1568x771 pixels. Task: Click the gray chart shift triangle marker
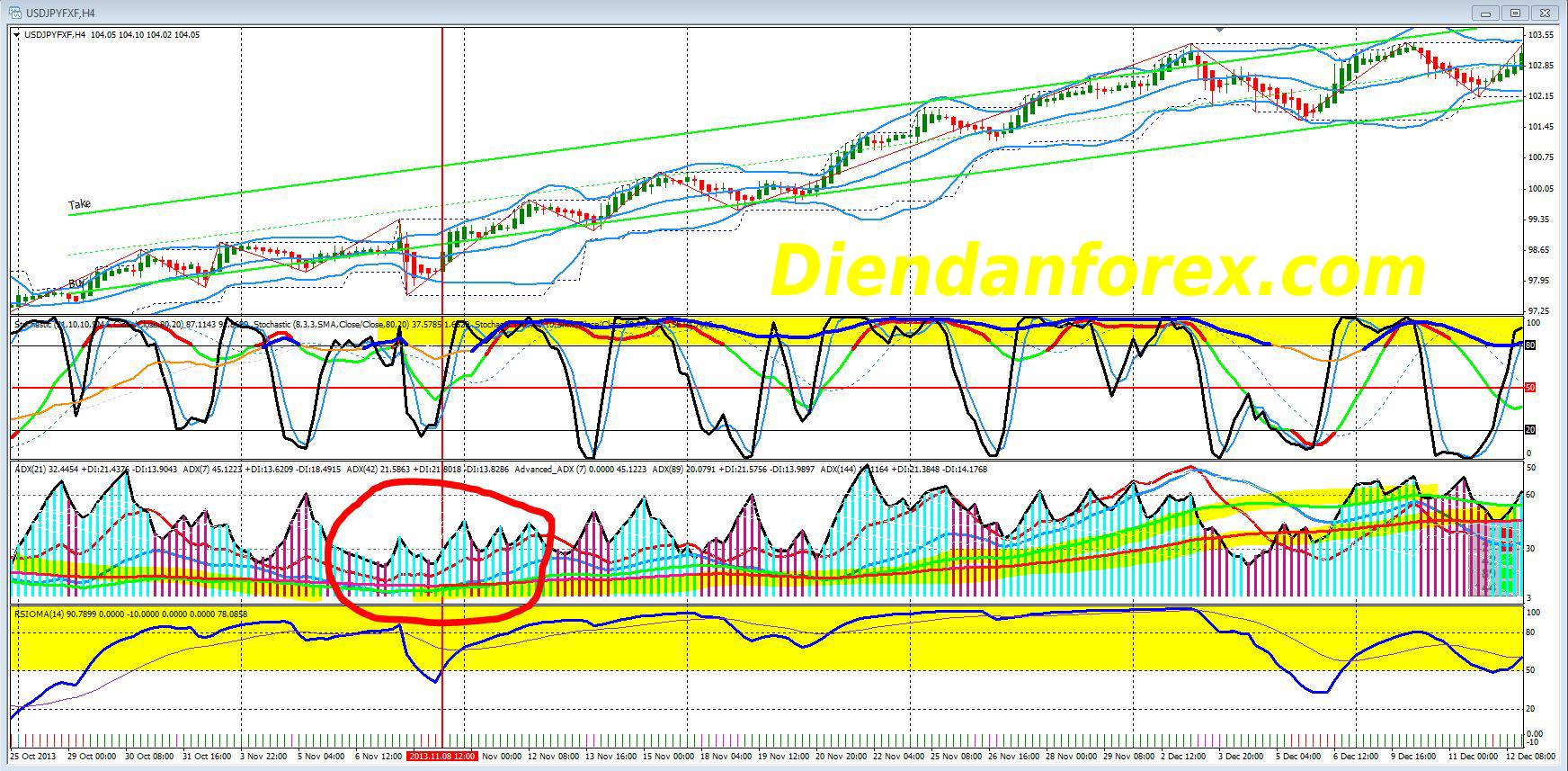(x=1219, y=30)
